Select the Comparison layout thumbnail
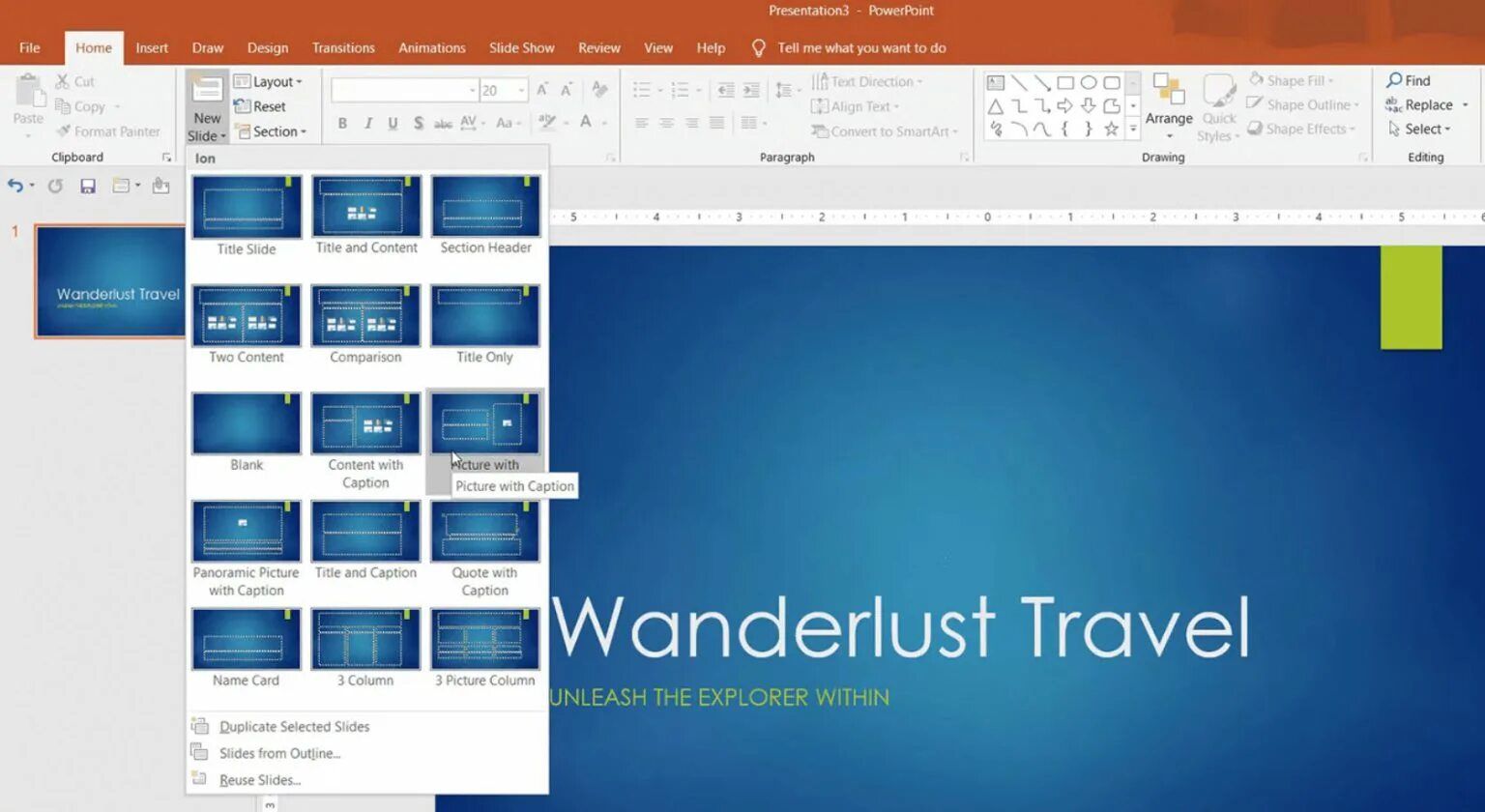The width and height of the screenshot is (1485, 812). [366, 315]
